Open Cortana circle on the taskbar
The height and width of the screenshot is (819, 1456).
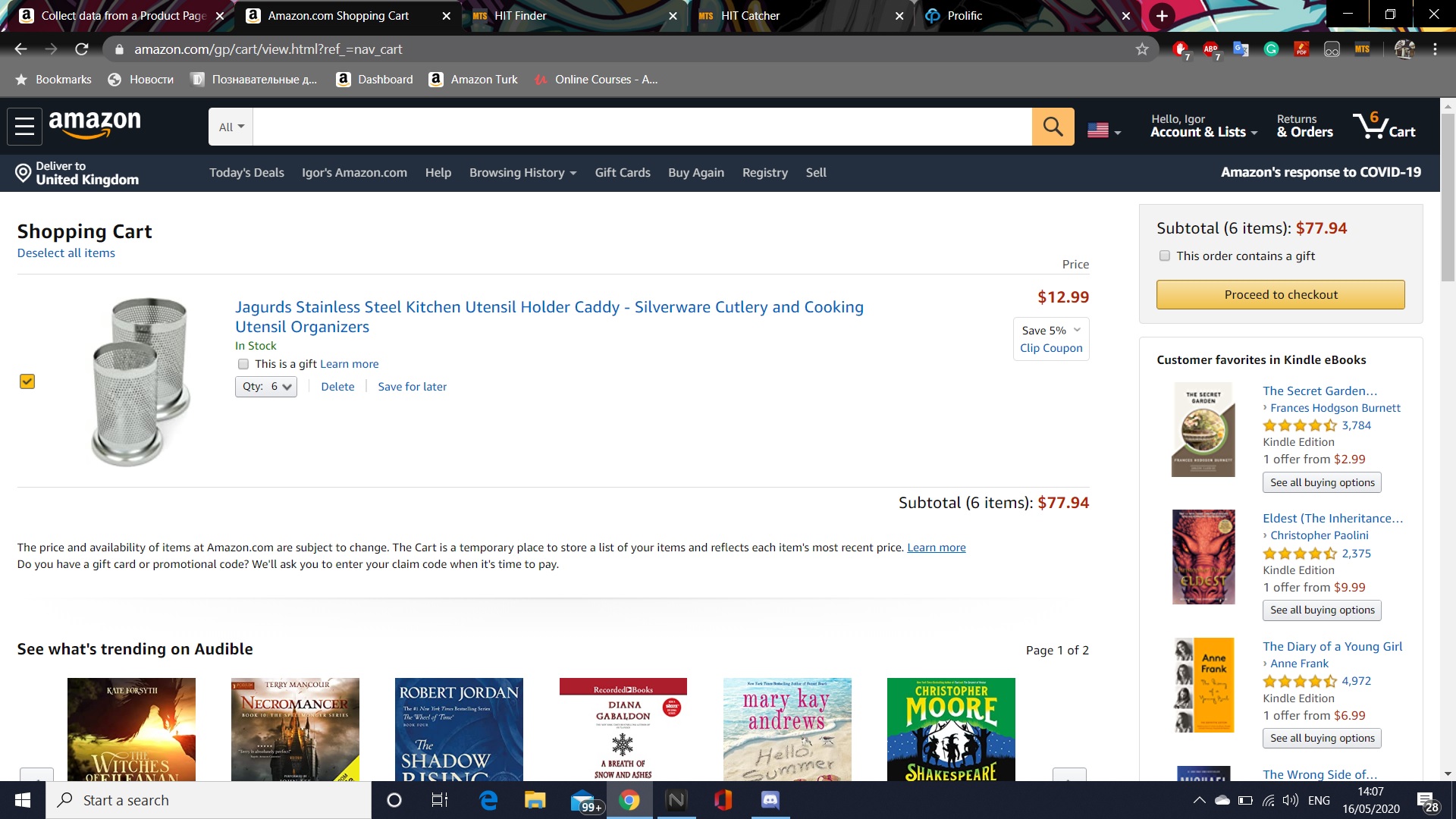coord(394,800)
